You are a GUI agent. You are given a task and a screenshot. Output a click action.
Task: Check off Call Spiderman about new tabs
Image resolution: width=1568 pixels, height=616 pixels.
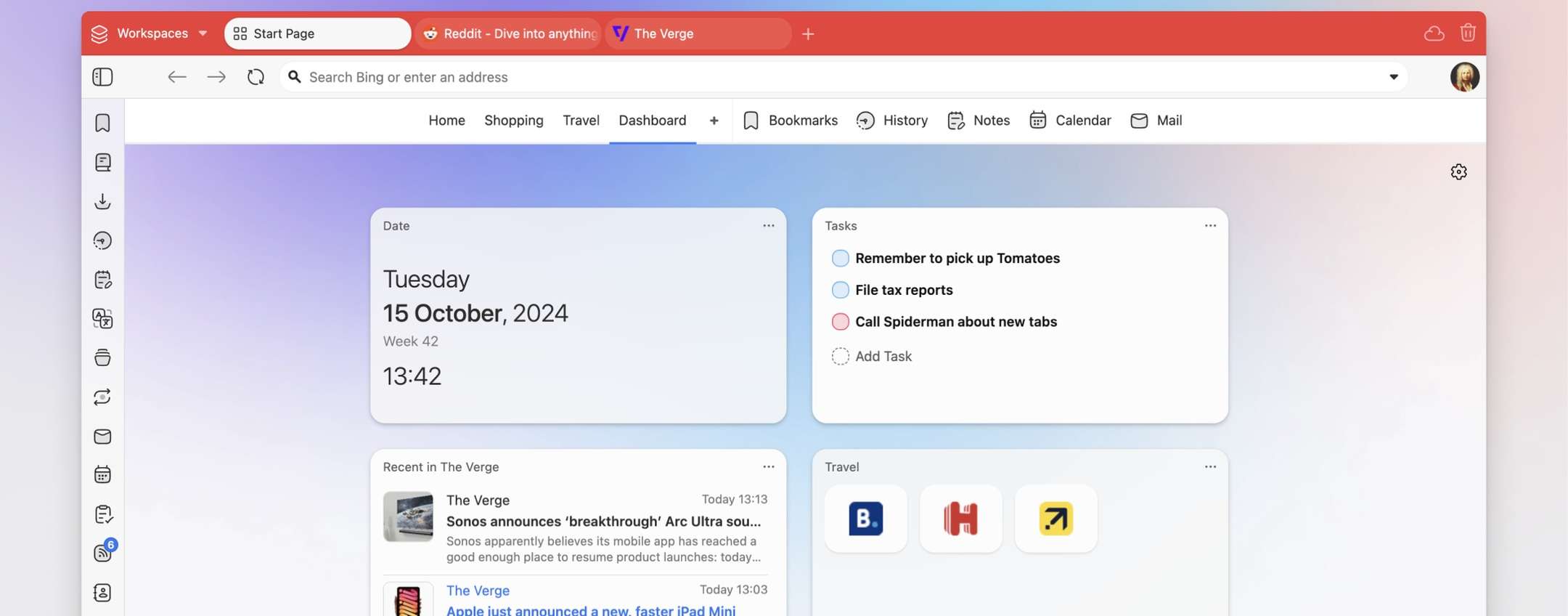[x=840, y=322]
